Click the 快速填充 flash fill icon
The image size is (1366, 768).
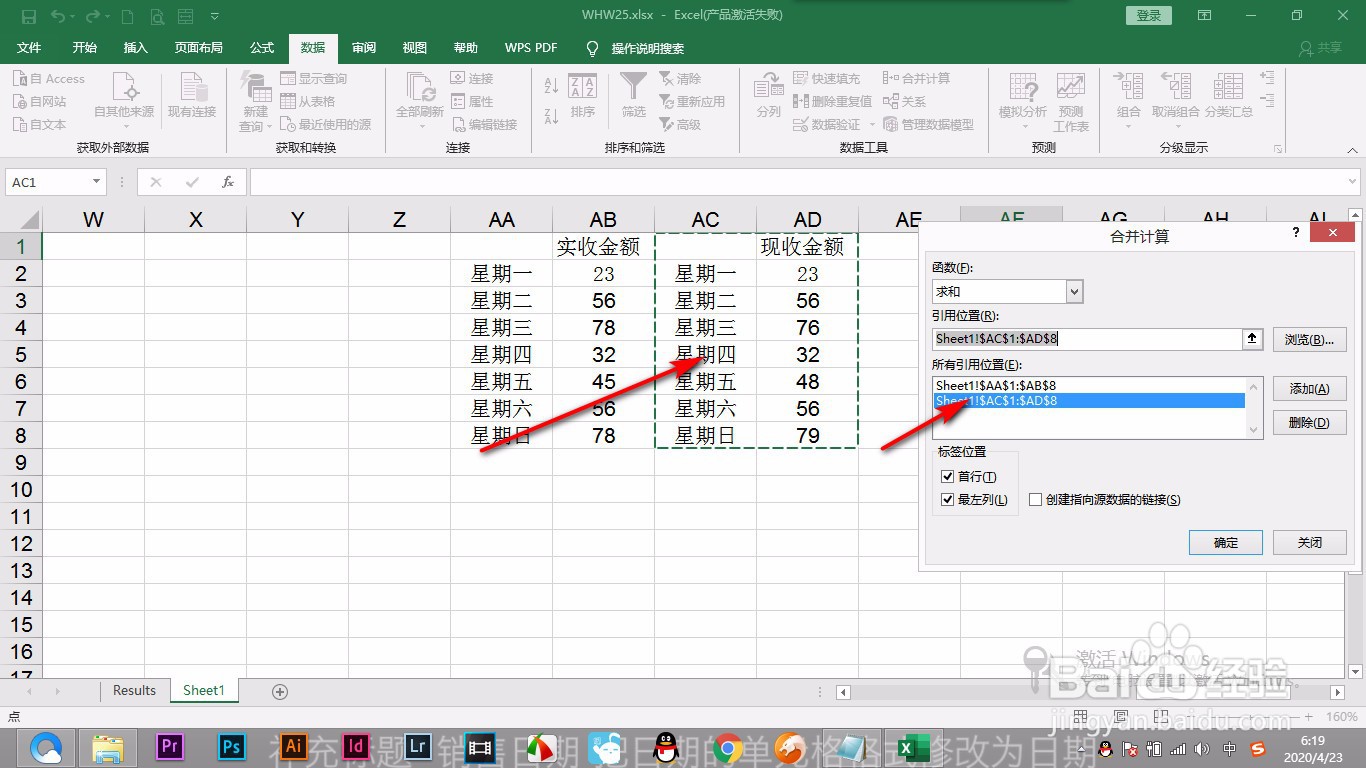coord(801,78)
